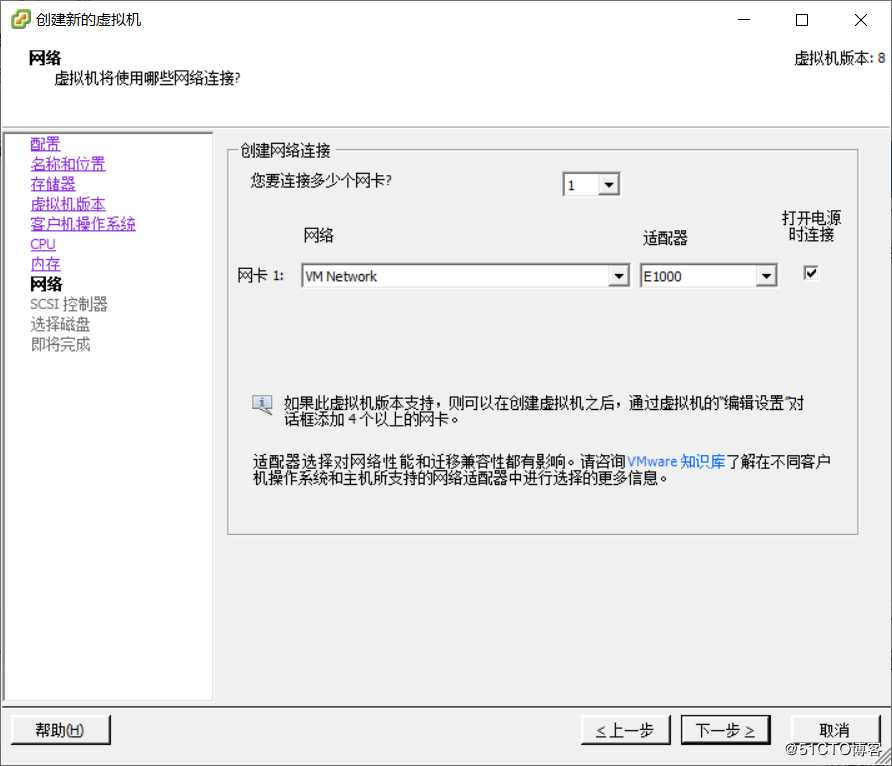Viewport: 892px width, 766px height.
Task: Open the E1000 adapter dropdown
Action: point(766,276)
